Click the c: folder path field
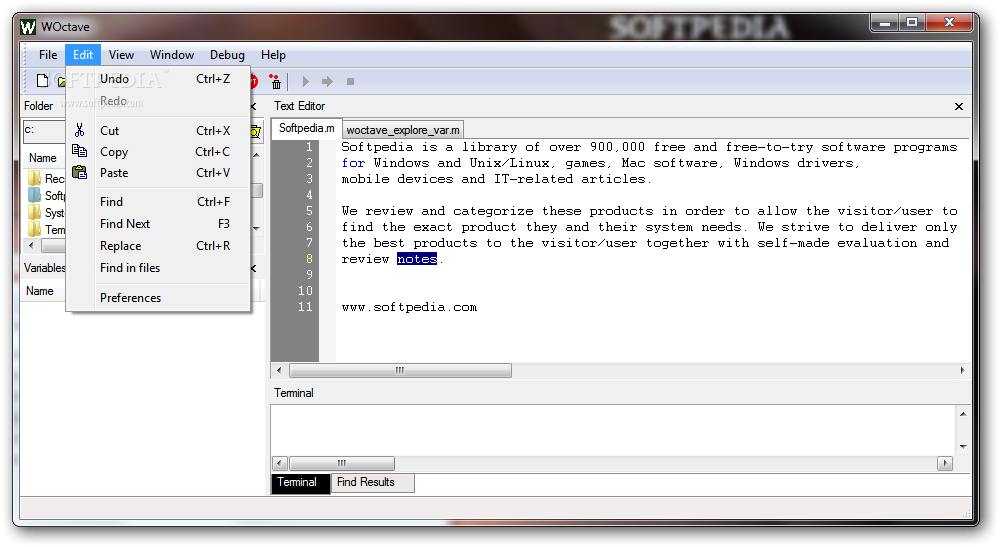The image size is (1000, 547). click(x=43, y=131)
